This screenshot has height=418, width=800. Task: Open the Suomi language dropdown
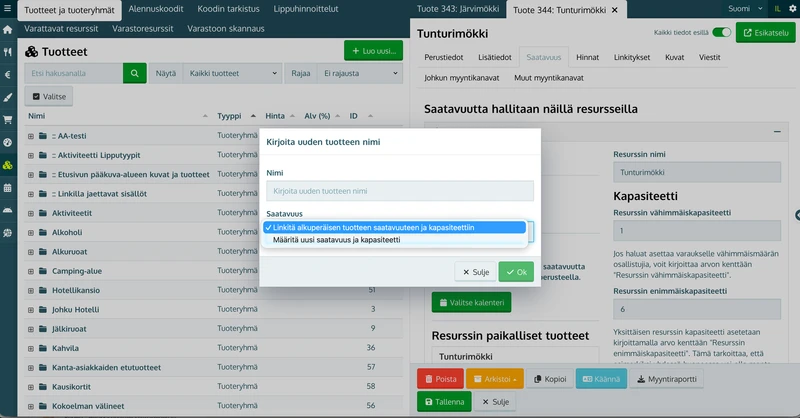pos(745,9)
